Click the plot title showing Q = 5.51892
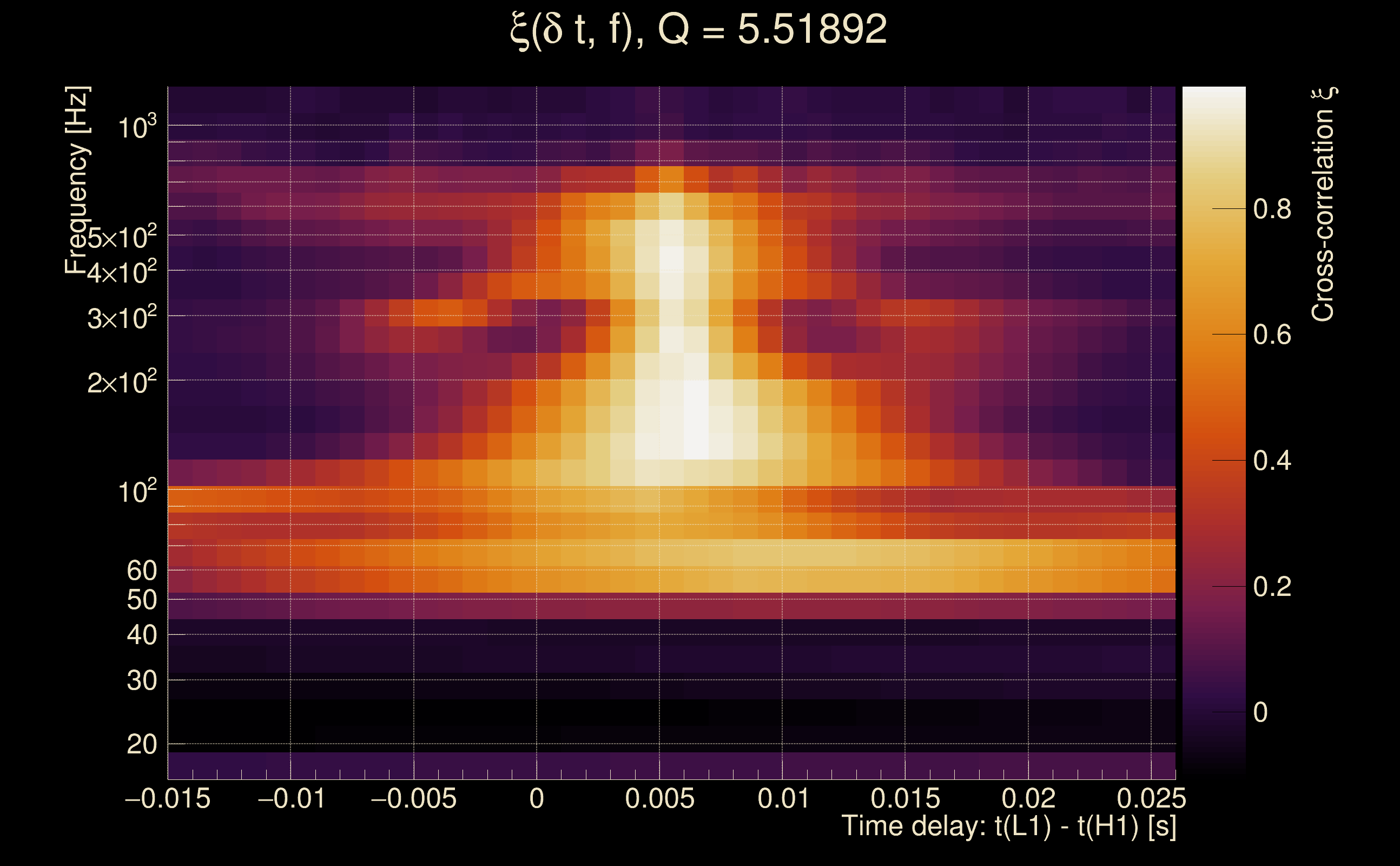The height and width of the screenshot is (866, 1400). pos(698,30)
